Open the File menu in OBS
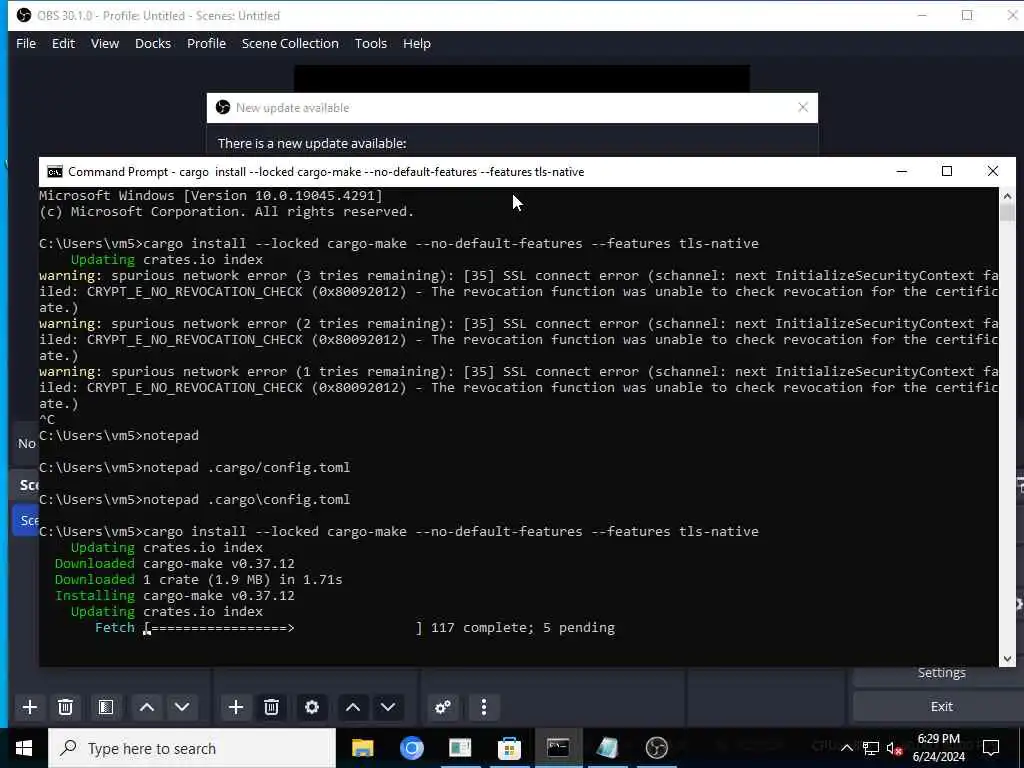1024x768 pixels. (x=26, y=43)
